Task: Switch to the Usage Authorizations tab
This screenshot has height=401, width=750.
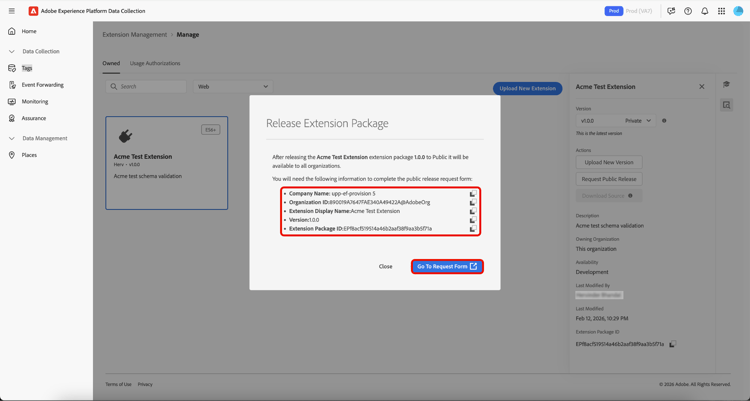Action: coord(155,63)
